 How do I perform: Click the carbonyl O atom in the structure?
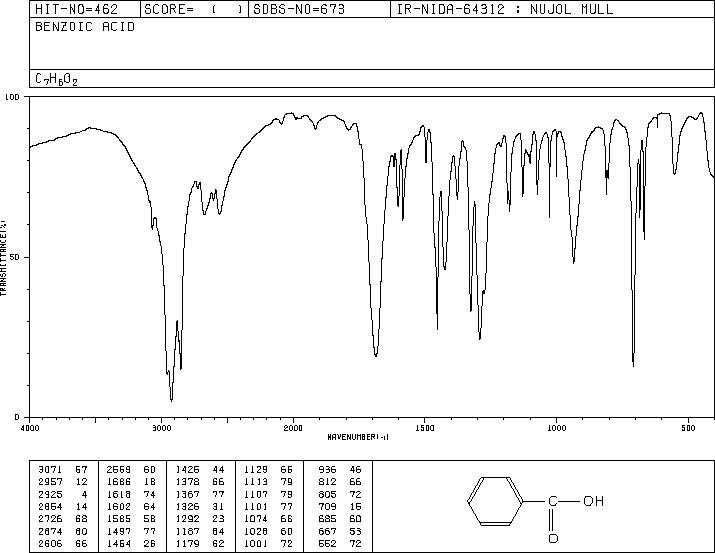(553, 538)
